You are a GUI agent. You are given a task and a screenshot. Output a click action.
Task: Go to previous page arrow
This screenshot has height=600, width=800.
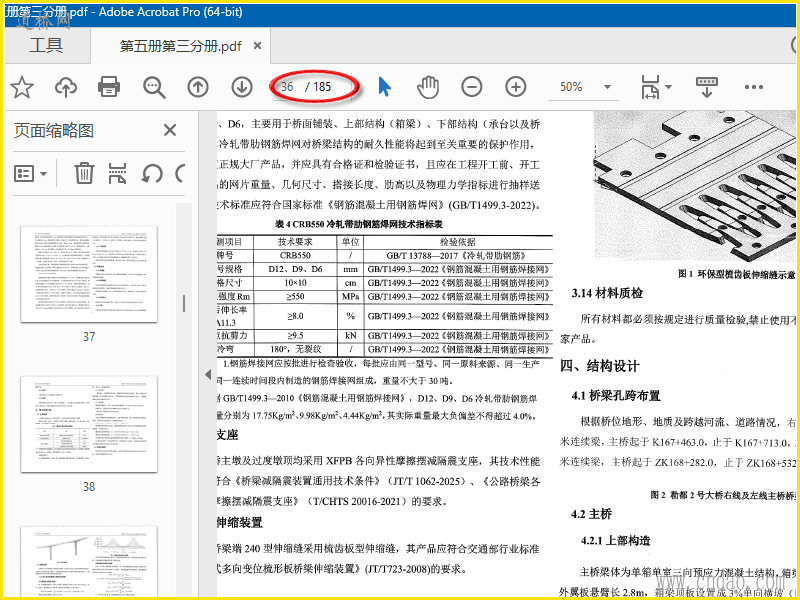pos(198,87)
